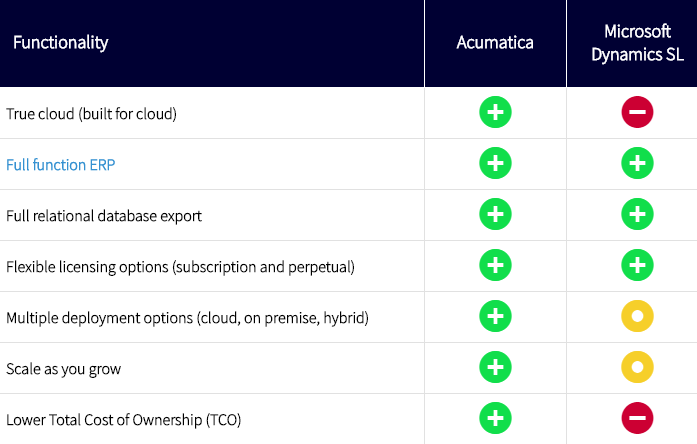This screenshot has height=444, width=697.
Task: Click Dynamics SL yellow circle for Scale as you grow
Action: pyautogui.click(x=637, y=367)
